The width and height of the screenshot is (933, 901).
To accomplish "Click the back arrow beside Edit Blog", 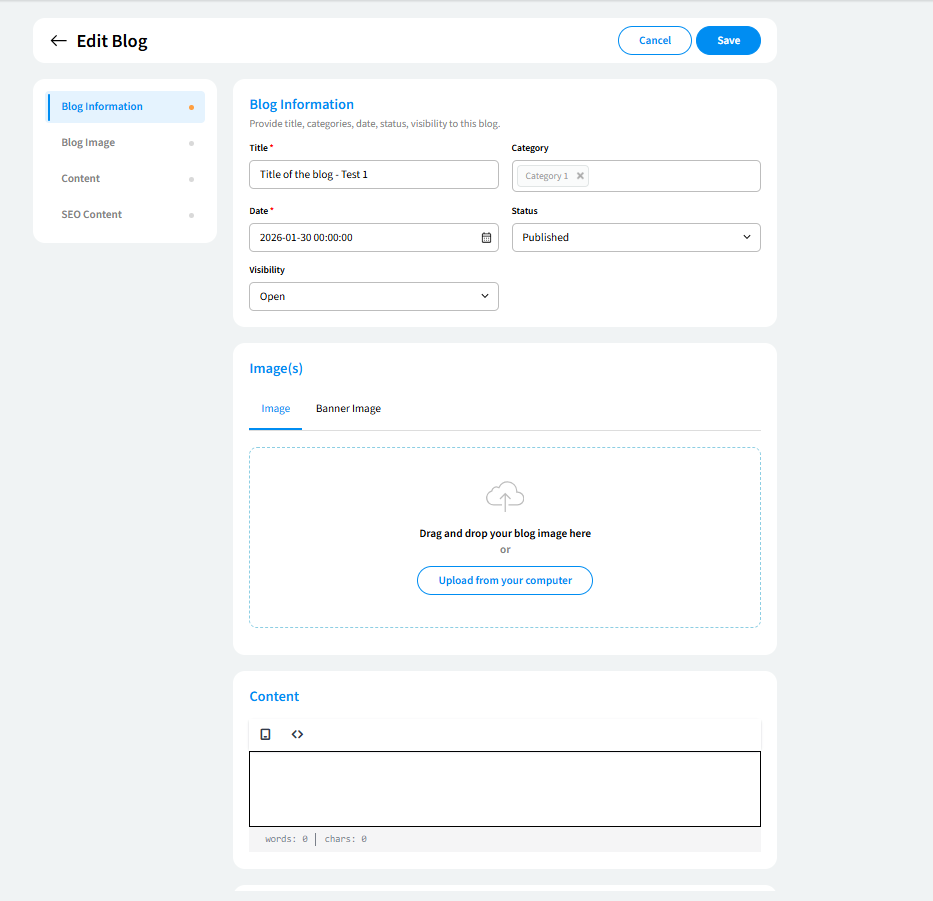I will 58,41.
